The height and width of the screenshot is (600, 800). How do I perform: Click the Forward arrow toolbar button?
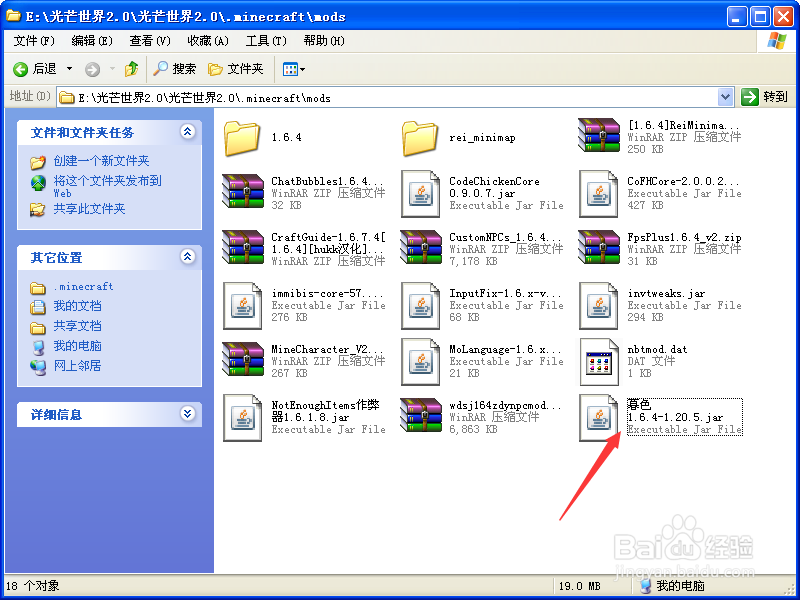tap(92, 69)
